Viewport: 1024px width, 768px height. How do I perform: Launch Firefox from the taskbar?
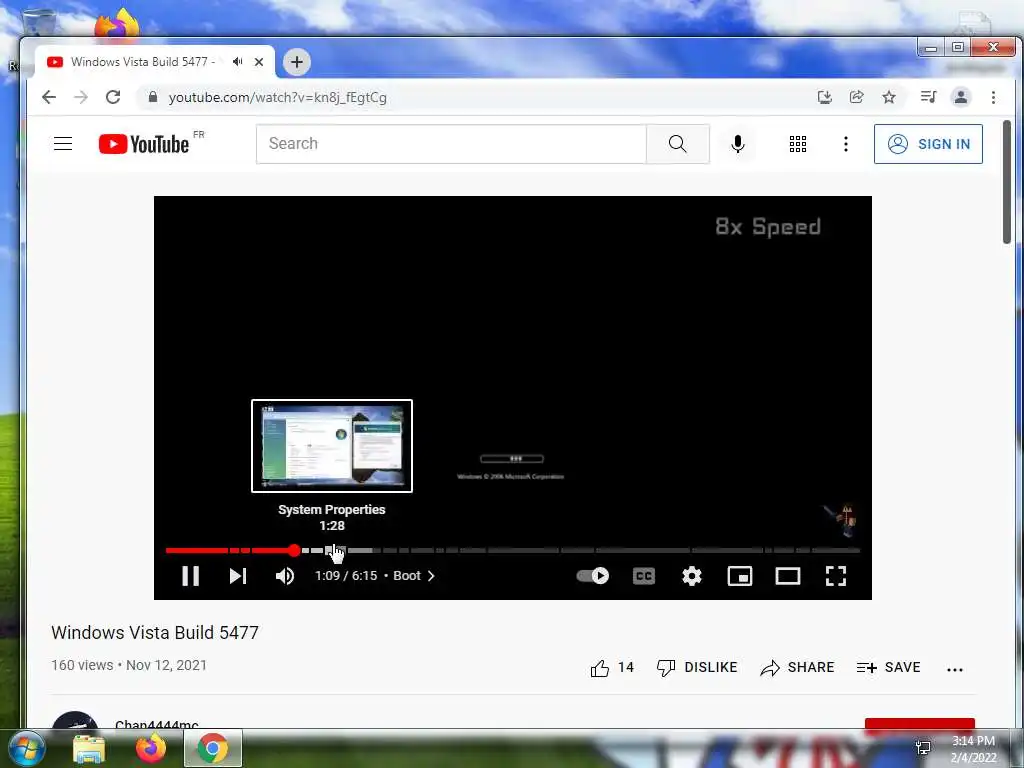[x=150, y=748]
